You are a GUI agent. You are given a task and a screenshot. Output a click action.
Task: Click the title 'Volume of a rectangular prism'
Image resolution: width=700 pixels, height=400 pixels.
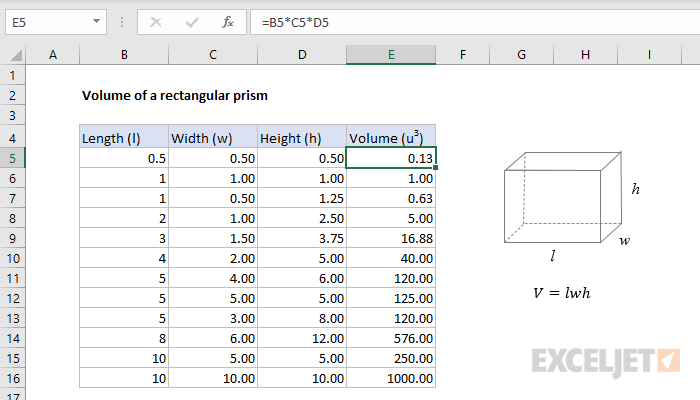click(x=175, y=96)
